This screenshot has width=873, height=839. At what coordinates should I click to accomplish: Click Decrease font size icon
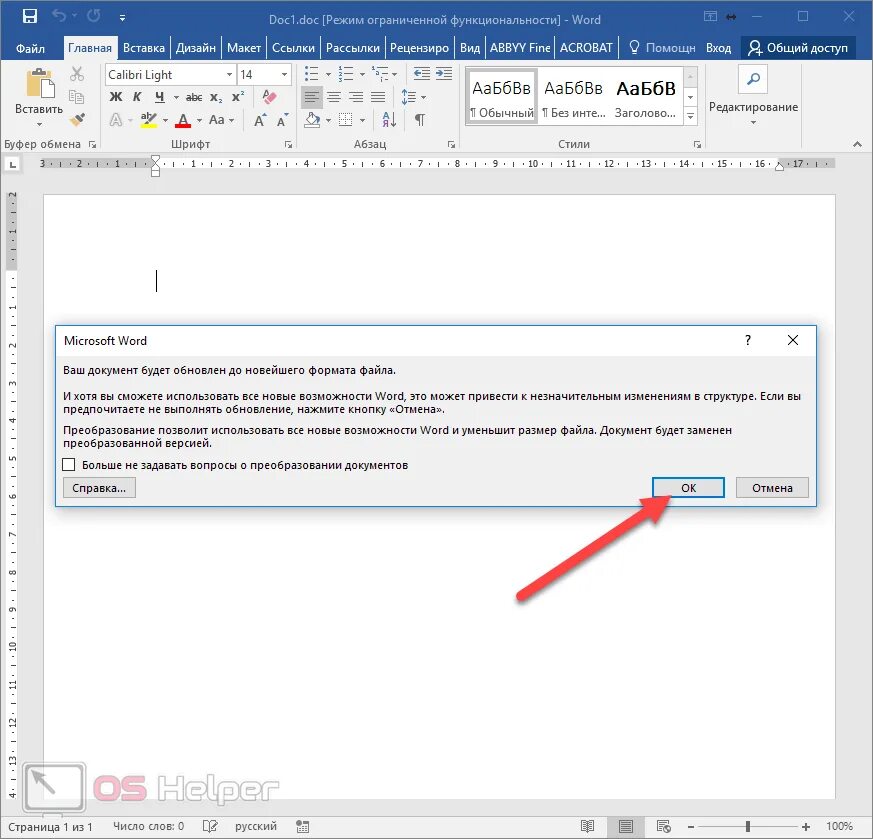(282, 120)
